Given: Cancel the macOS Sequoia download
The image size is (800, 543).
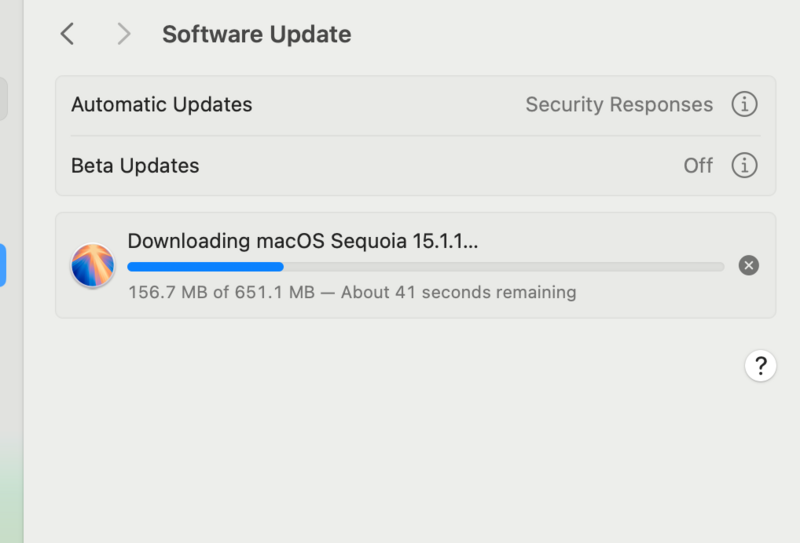Looking at the screenshot, I should [x=748, y=265].
